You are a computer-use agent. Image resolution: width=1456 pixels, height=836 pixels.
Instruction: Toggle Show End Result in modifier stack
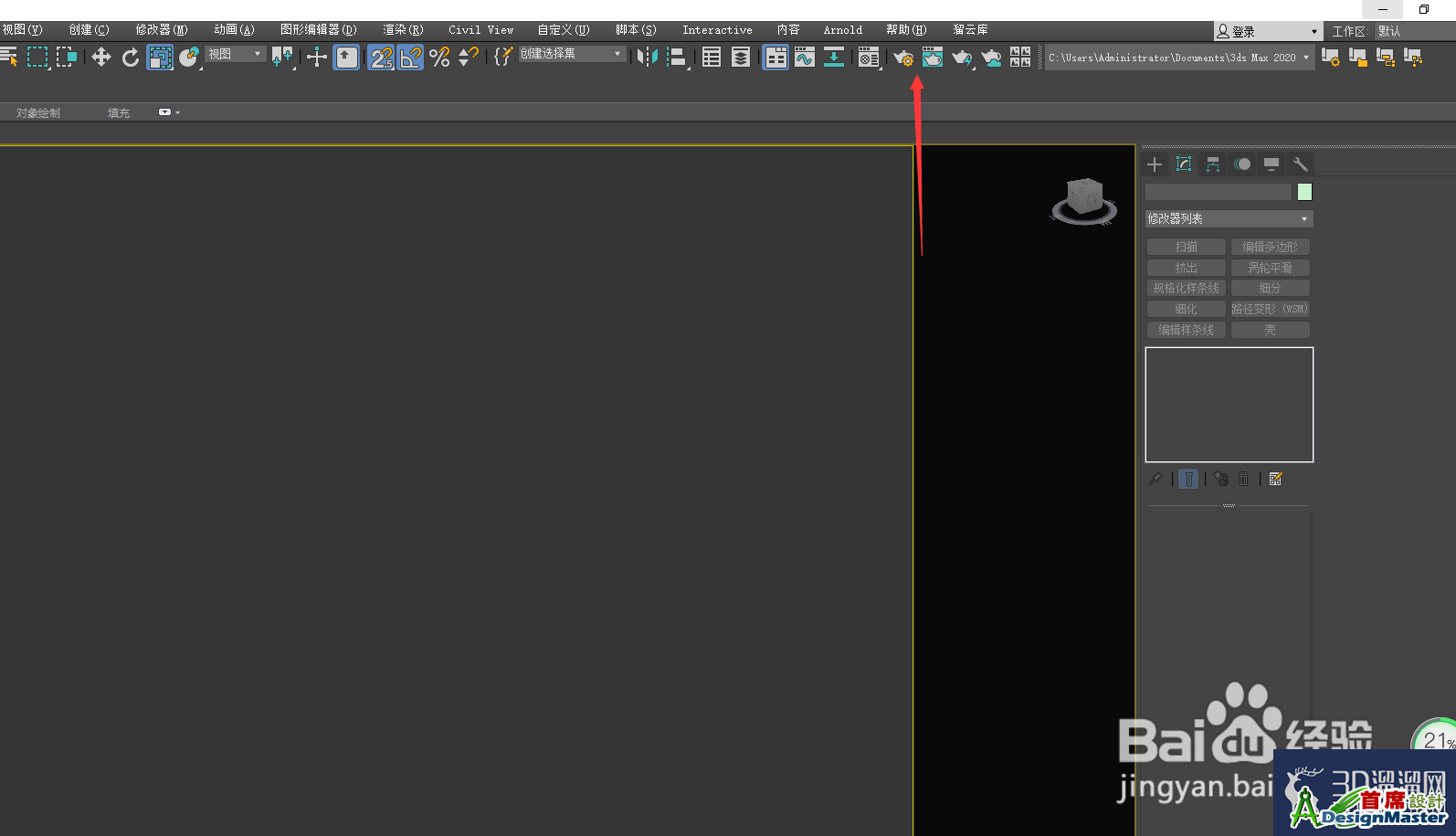coord(1188,479)
